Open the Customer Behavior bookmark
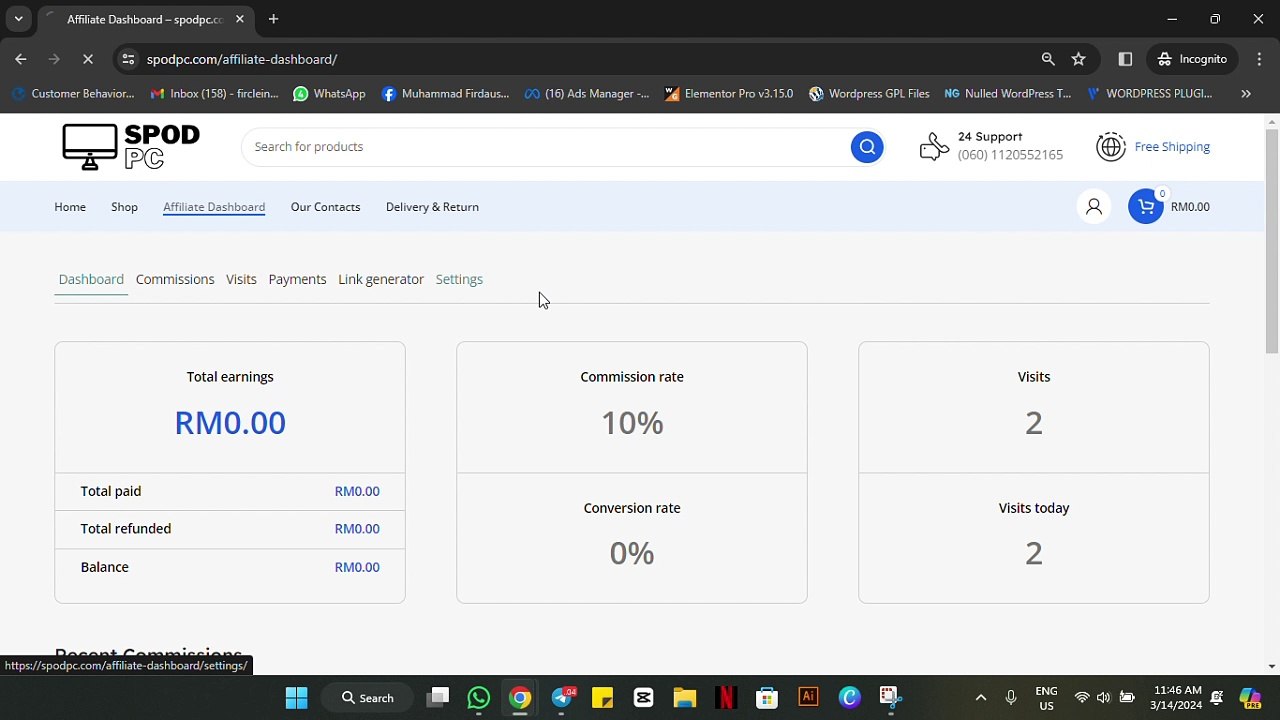Image resolution: width=1280 pixels, height=720 pixels. tap(73, 94)
